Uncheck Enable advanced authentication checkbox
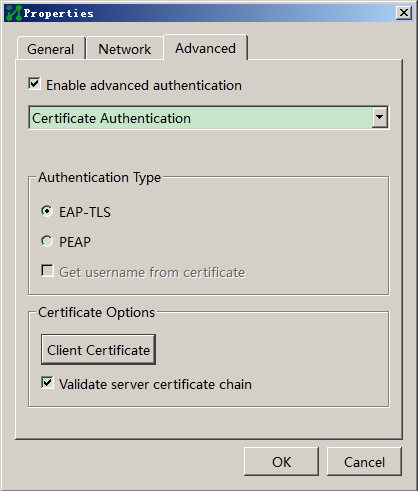 pyautogui.click(x=35, y=84)
